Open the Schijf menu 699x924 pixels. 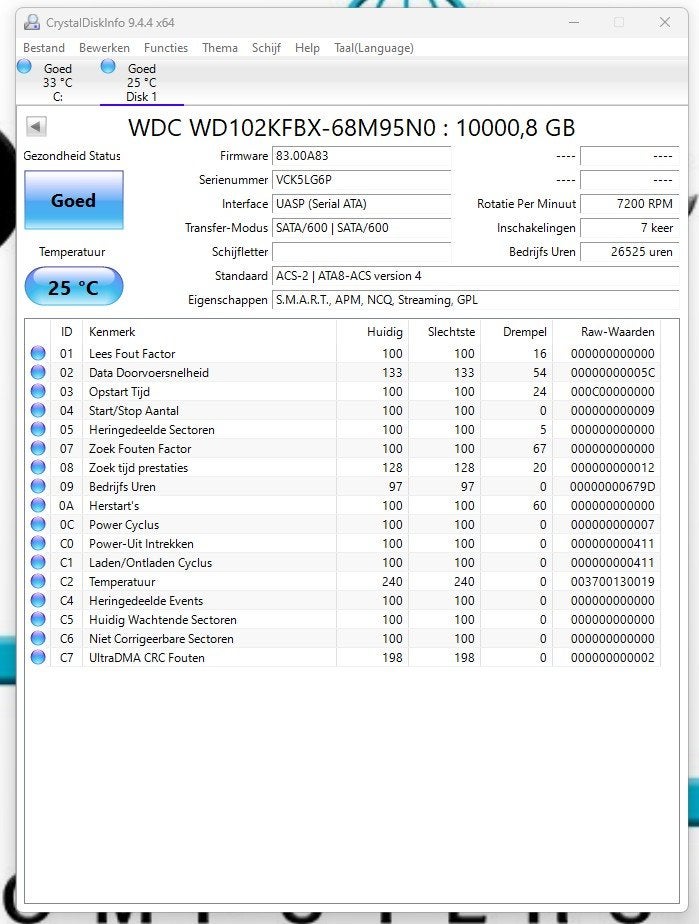click(x=266, y=48)
